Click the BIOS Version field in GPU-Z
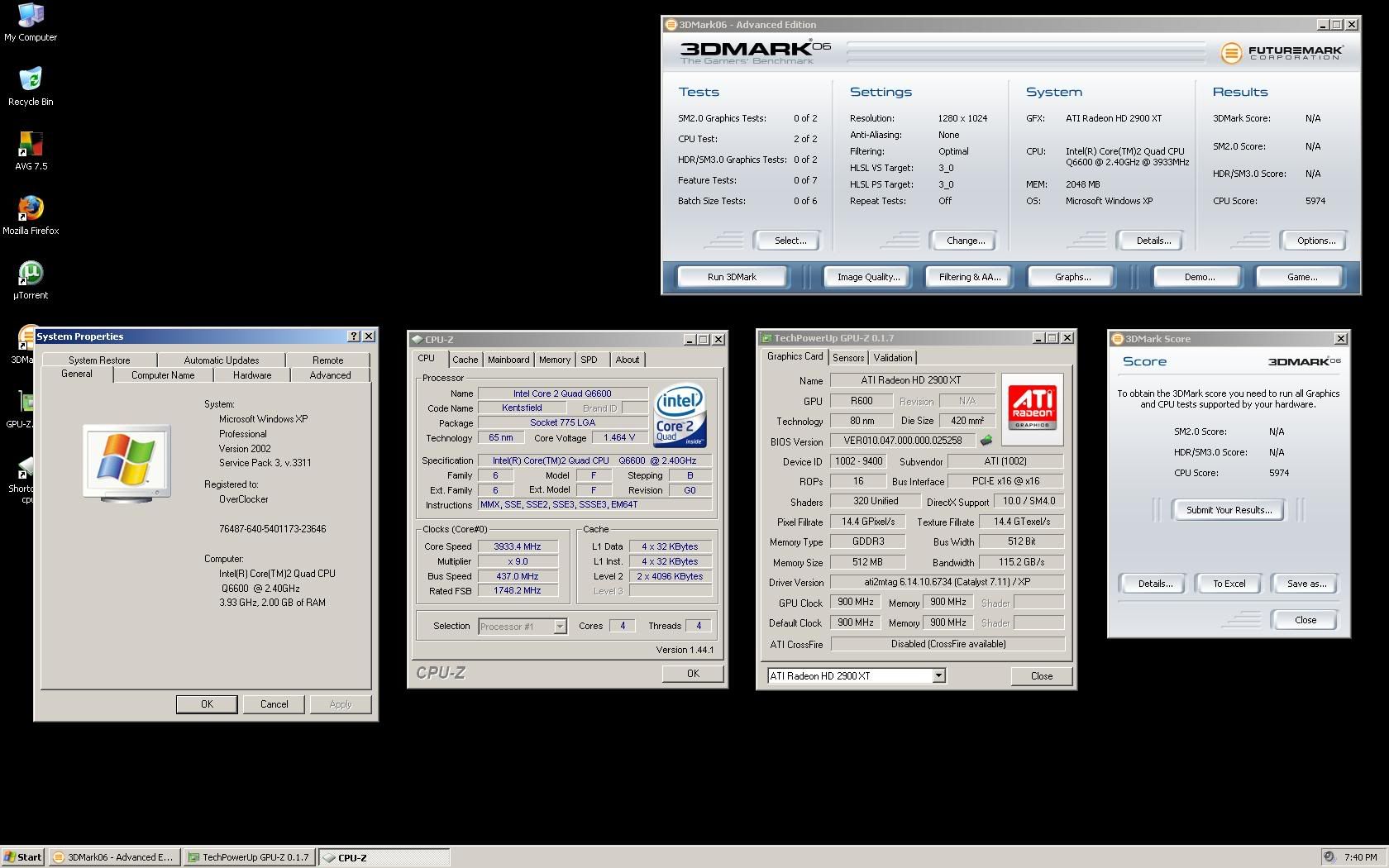Viewport: 1389px width, 868px height. tap(903, 441)
